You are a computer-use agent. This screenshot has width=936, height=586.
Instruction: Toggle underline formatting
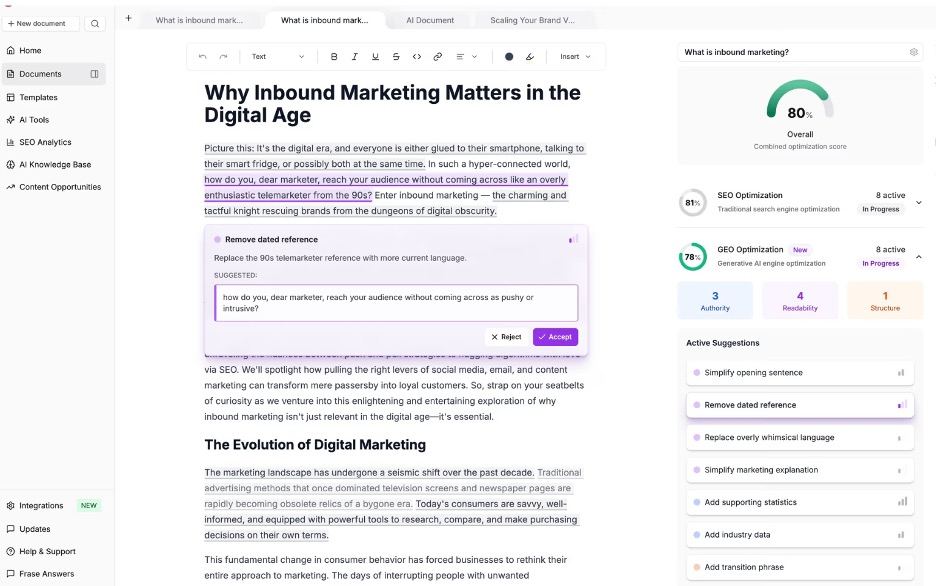coord(375,57)
